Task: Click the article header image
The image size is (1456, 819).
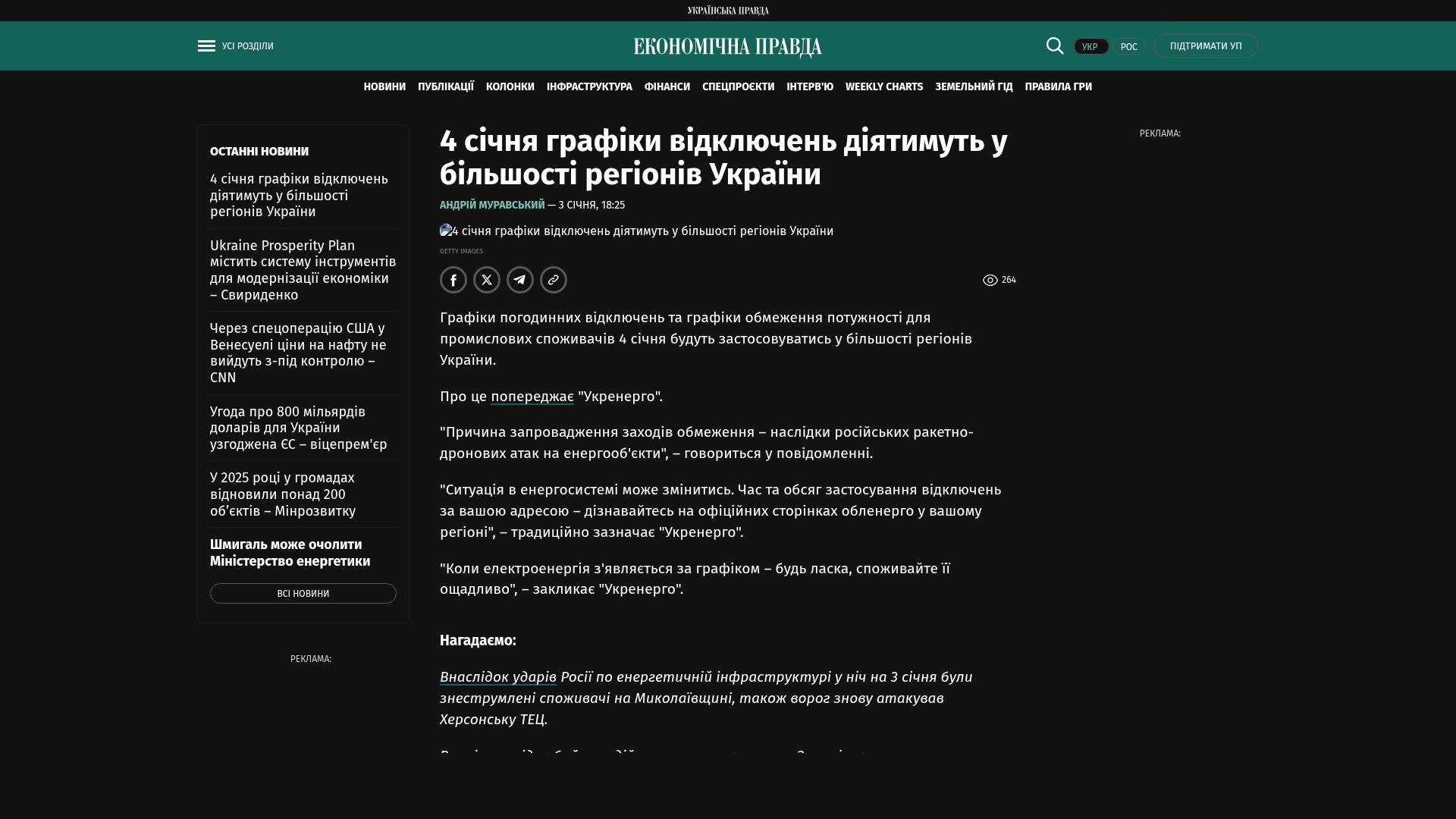Action: pyautogui.click(x=637, y=231)
